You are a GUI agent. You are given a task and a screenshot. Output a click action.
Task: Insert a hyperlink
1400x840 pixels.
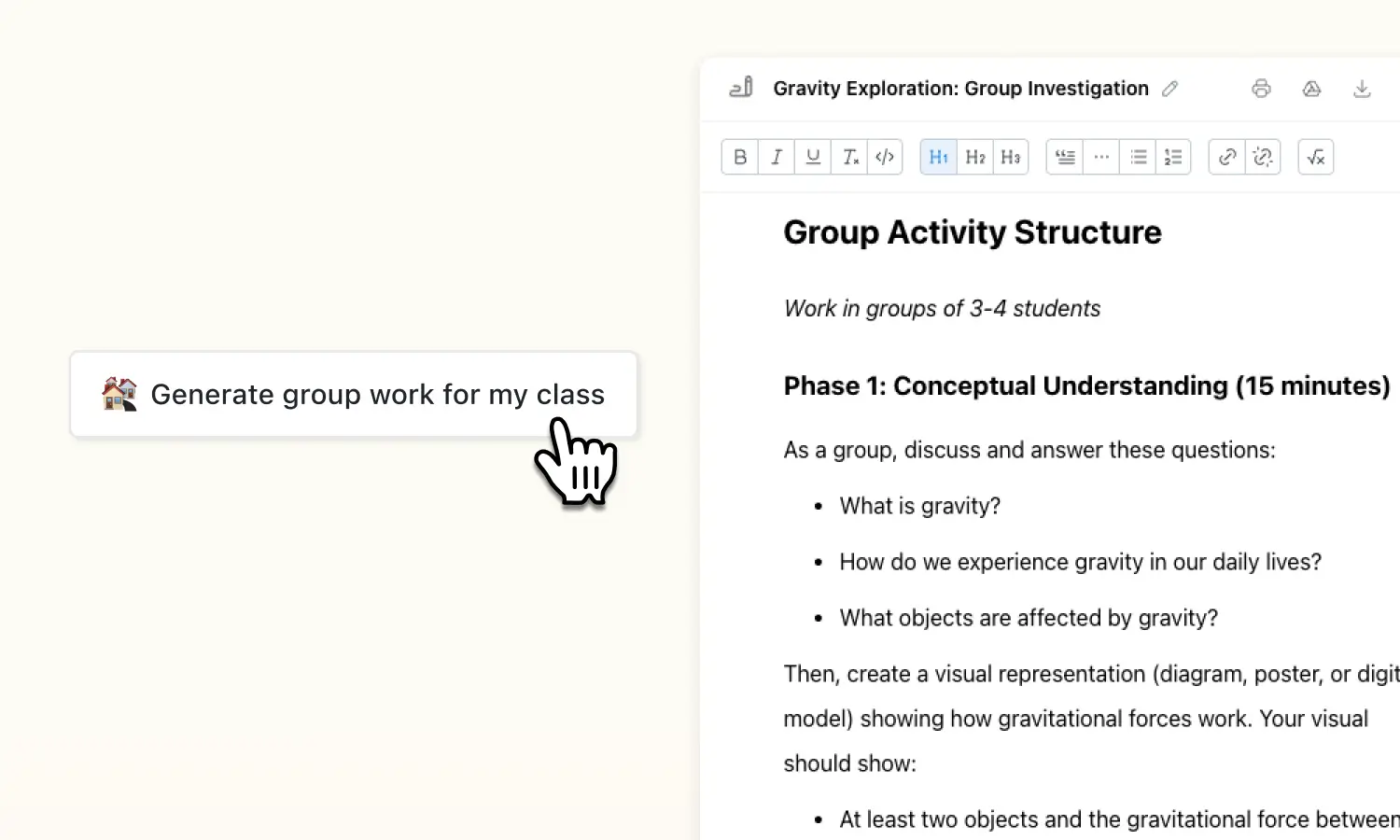pyautogui.click(x=1226, y=157)
